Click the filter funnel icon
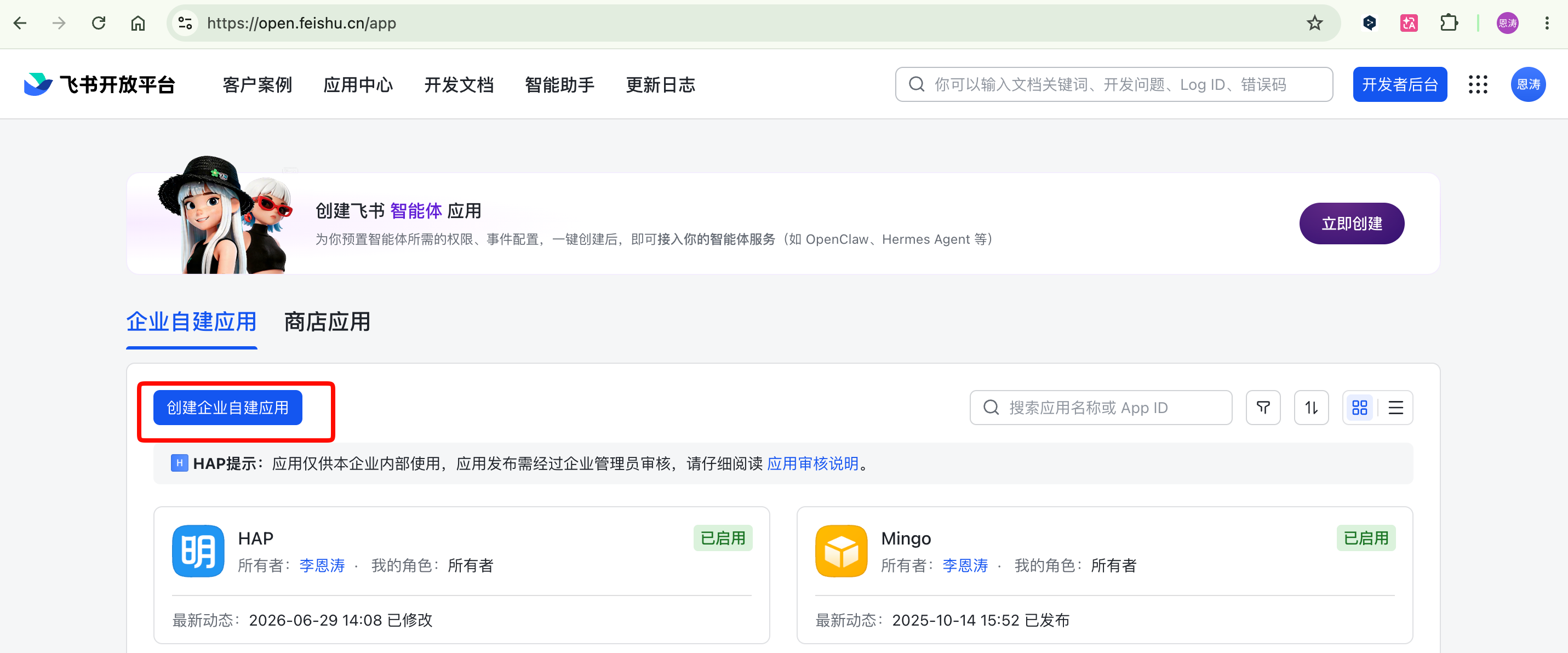Viewport: 1568px width, 653px height. pyautogui.click(x=1263, y=407)
